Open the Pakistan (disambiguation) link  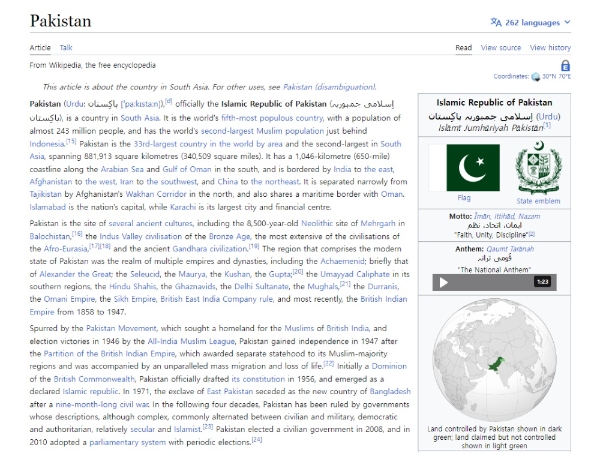329,87
